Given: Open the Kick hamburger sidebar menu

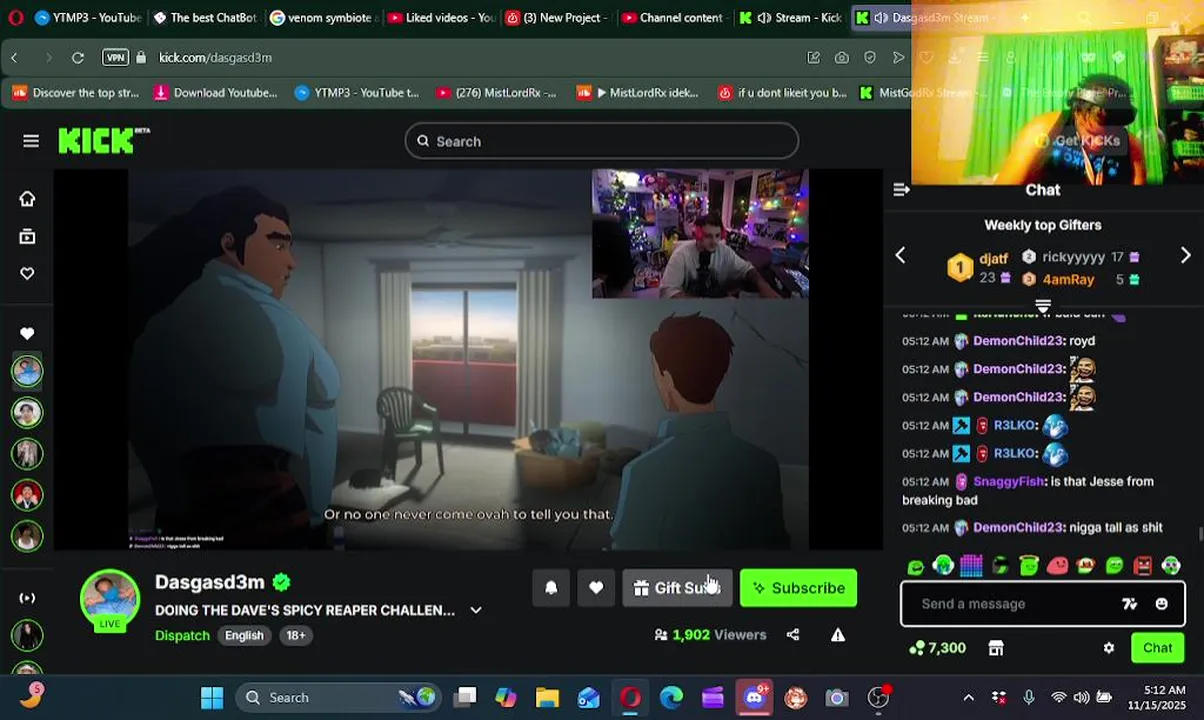Looking at the screenshot, I should 31,141.
